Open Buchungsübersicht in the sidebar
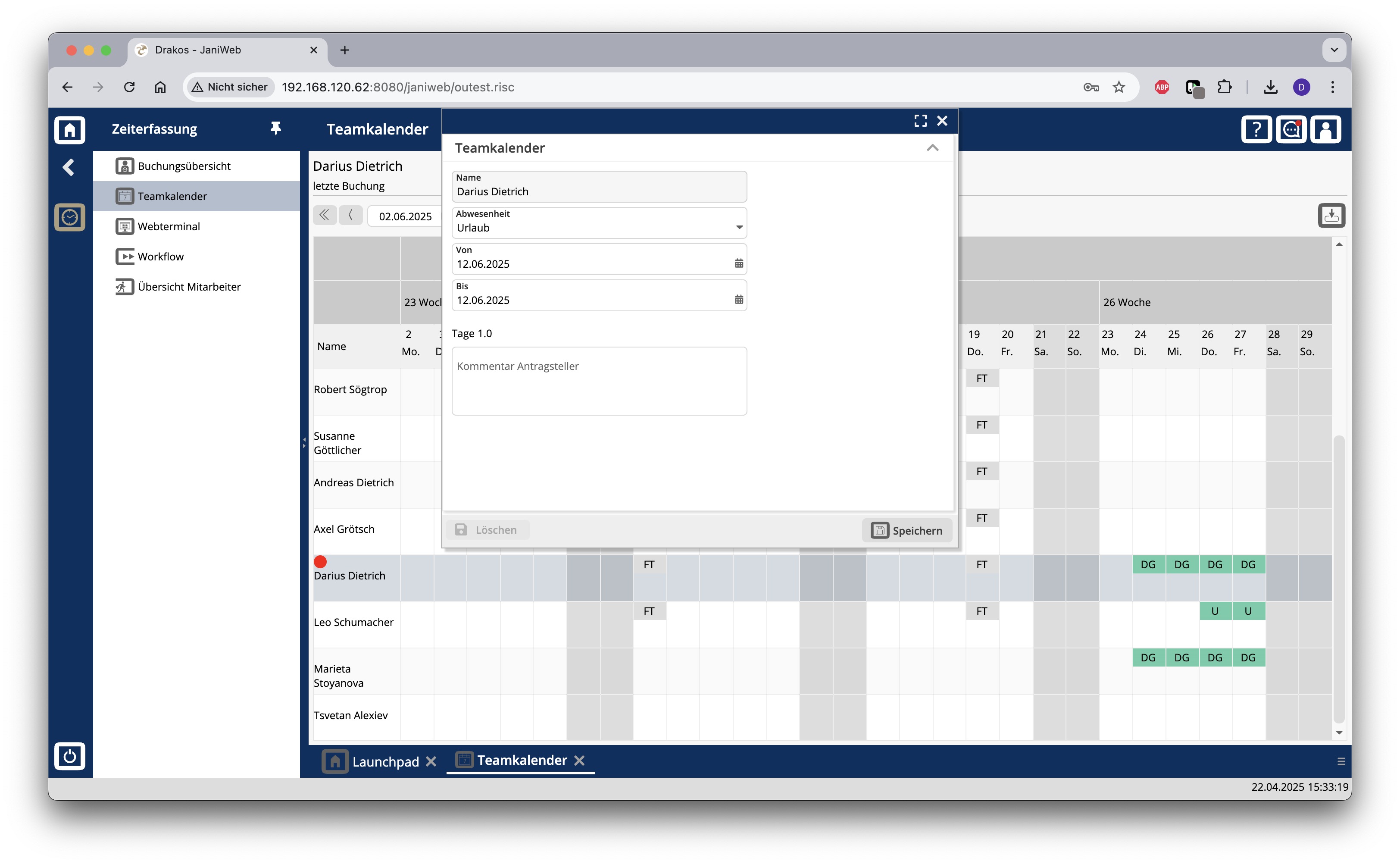 click(x=184, y=166)
